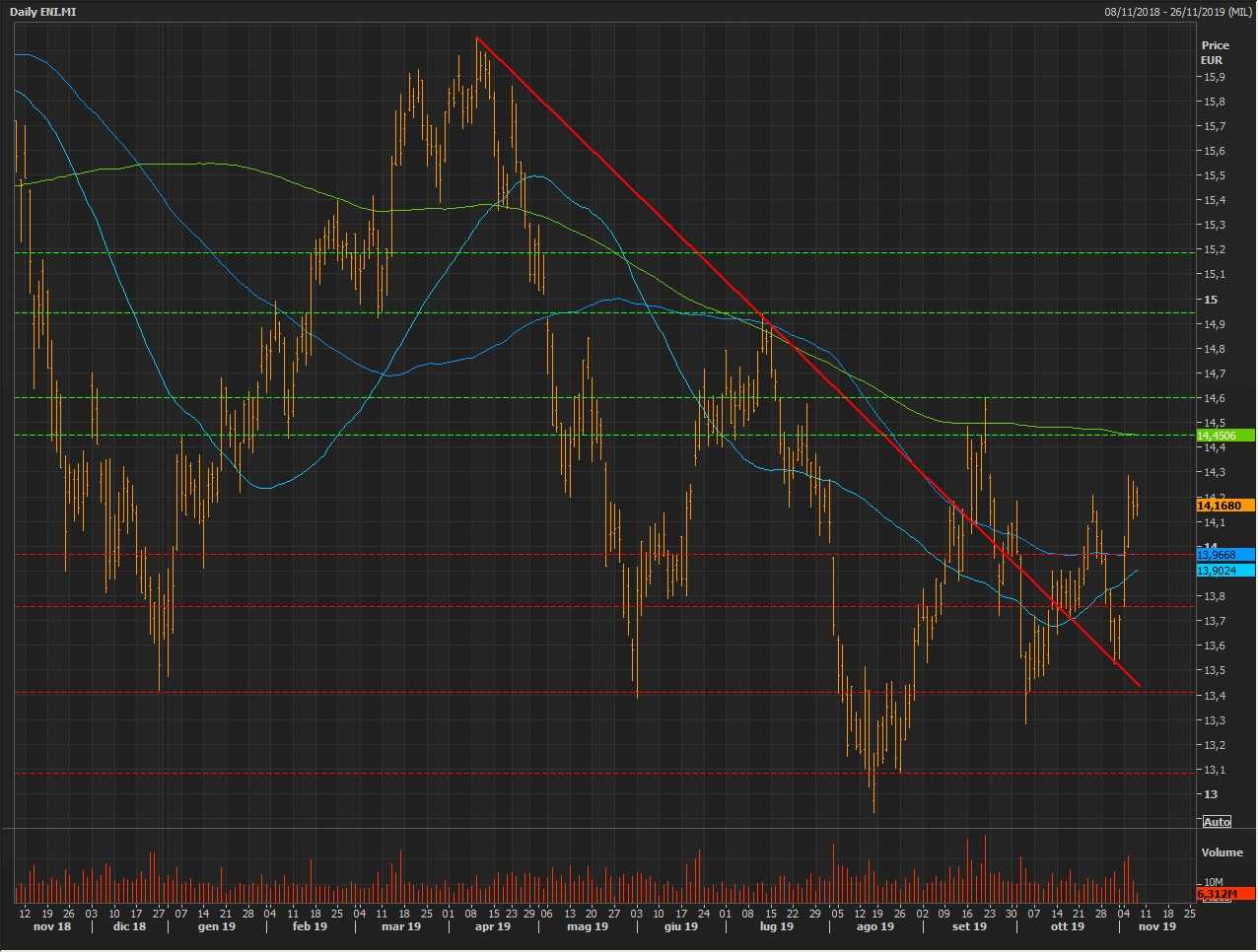Select the green 14,4506 price tag
The image size is (1258, 952).
coord(1223,436)
